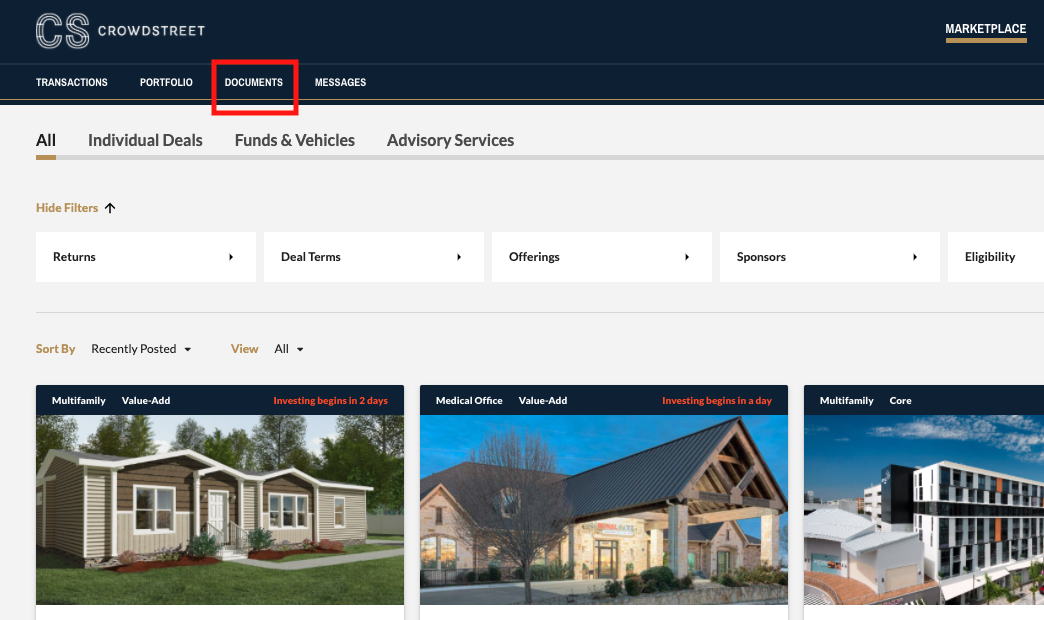Switch to the Individual Deals tab

coord(145,141)
